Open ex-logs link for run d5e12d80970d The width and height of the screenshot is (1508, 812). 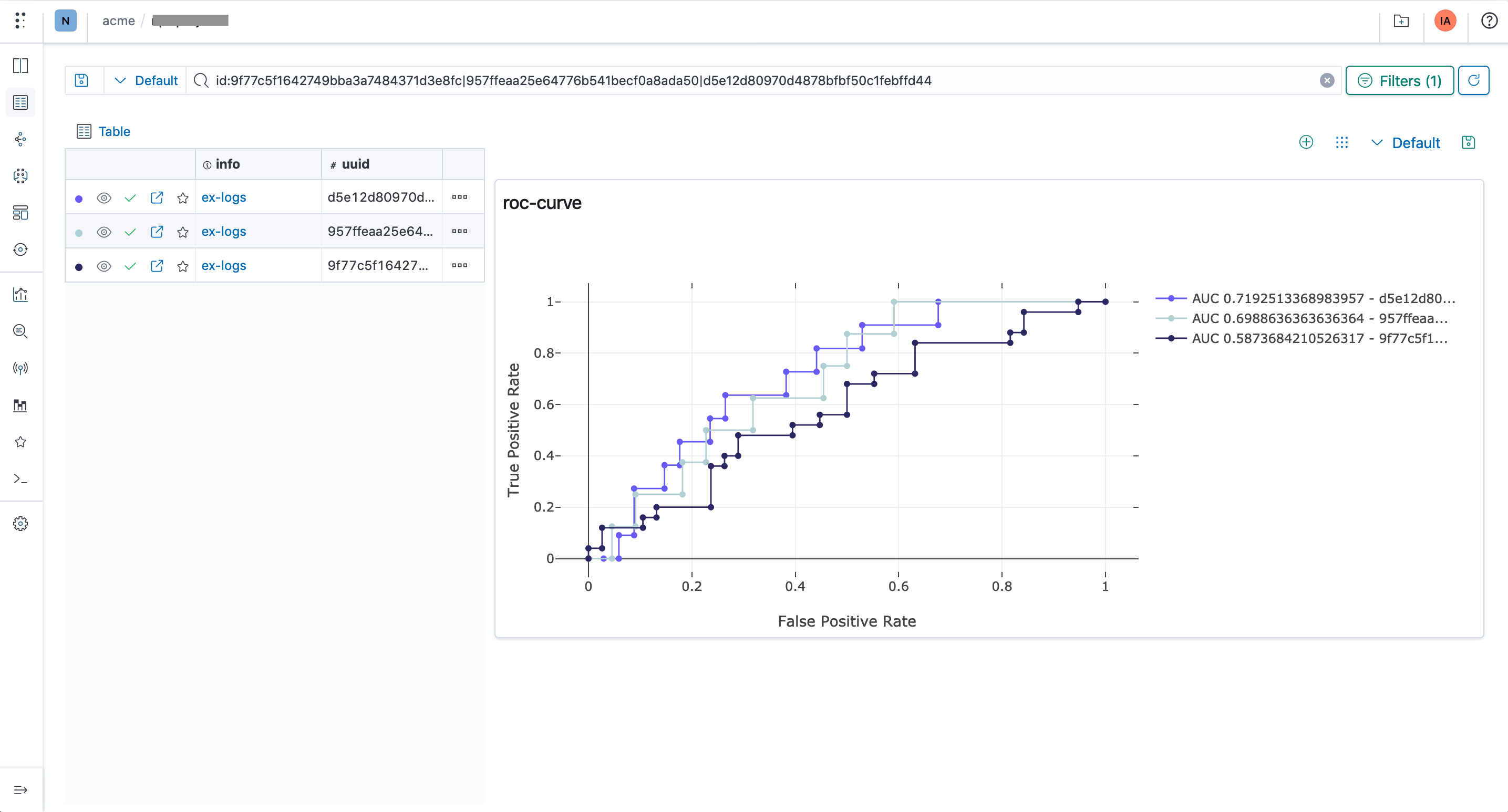224,197
